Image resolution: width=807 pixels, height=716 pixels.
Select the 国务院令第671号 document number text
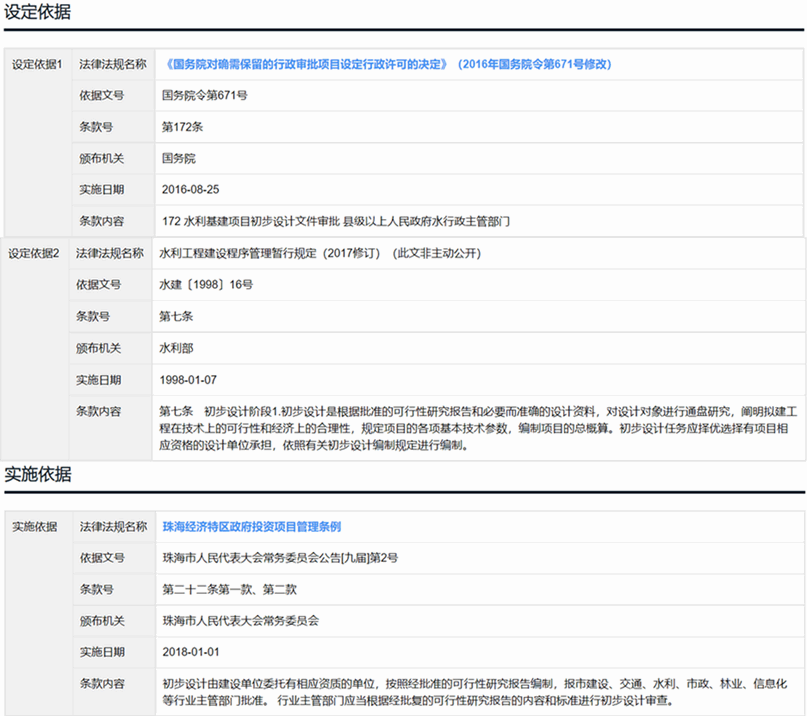click(x=204, y=95)
